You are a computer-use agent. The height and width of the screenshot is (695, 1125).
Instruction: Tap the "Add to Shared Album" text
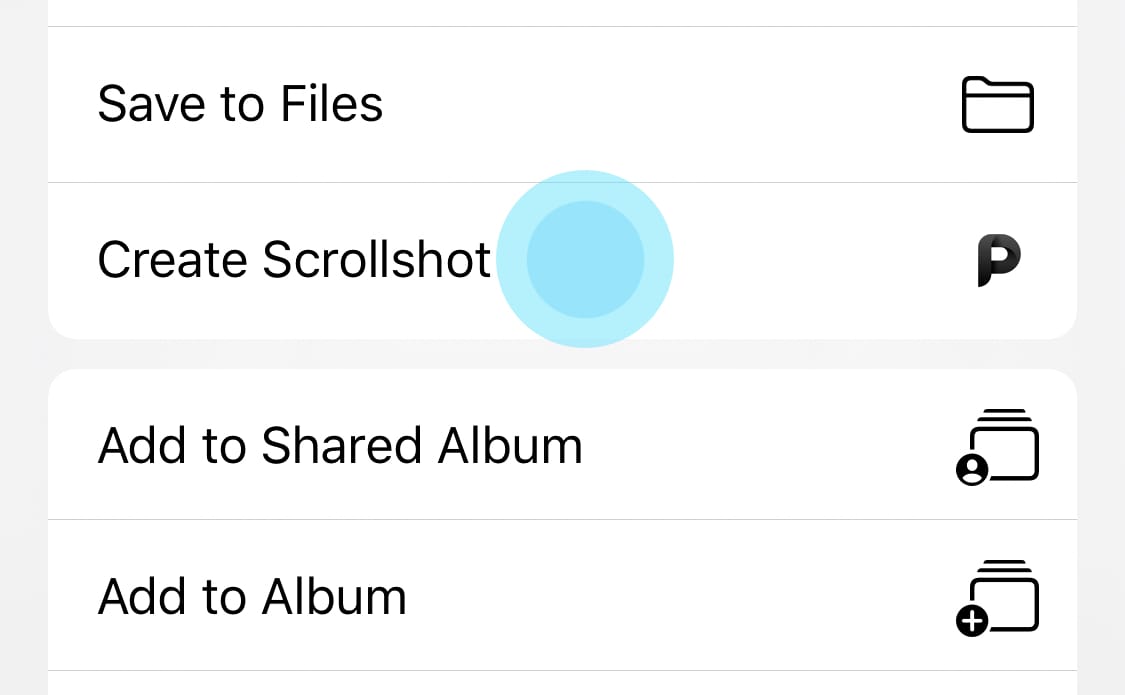pos(340,446)
